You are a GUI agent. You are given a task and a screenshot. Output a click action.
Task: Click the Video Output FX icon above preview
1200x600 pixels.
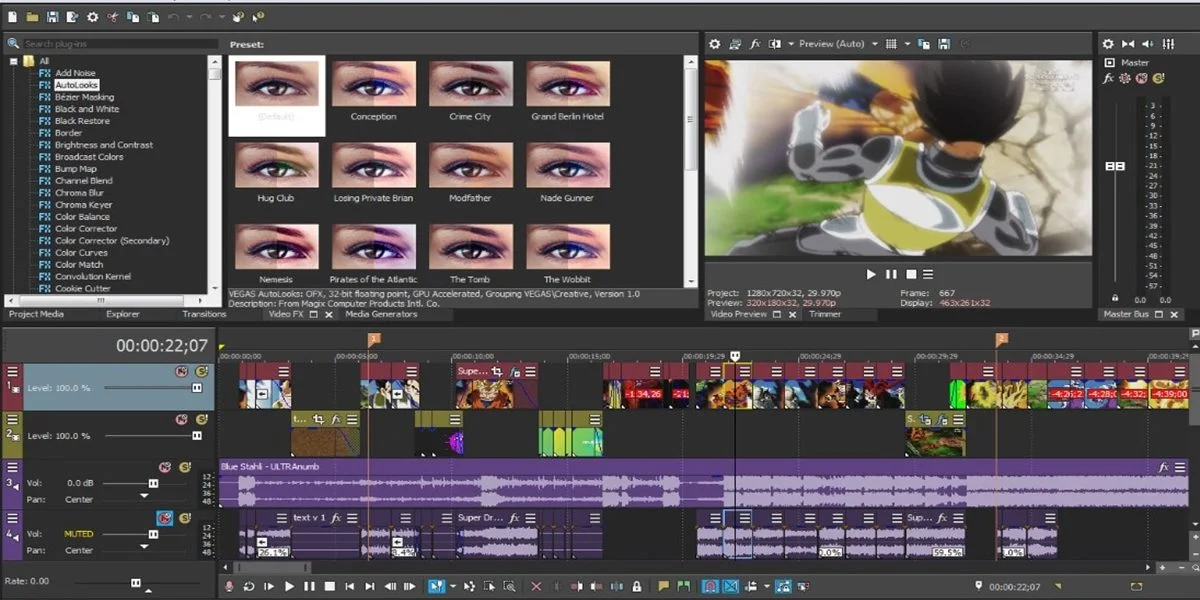[756, 44]
